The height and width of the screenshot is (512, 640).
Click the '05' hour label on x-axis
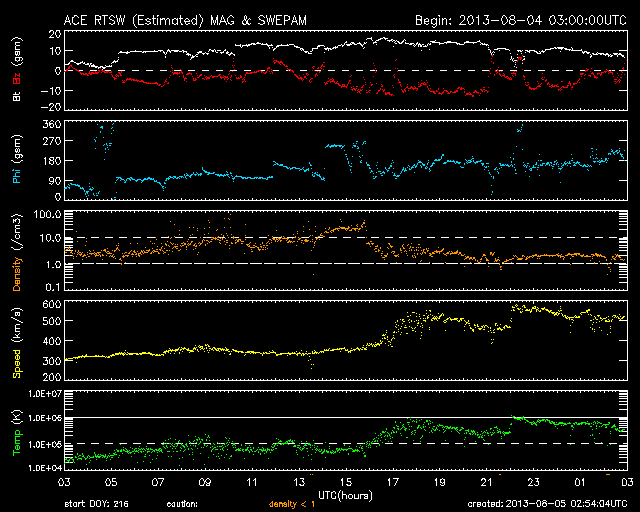[x=111, y=483]
